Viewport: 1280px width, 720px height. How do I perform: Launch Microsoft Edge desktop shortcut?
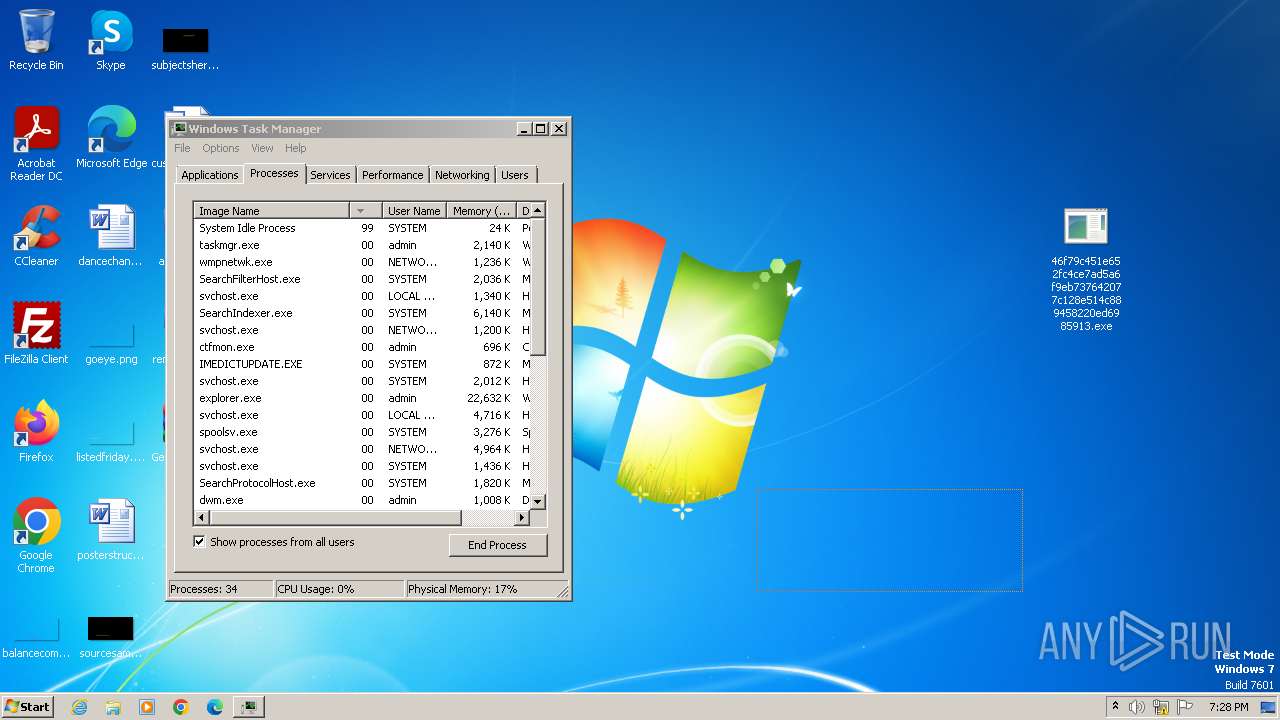point(111,138)
